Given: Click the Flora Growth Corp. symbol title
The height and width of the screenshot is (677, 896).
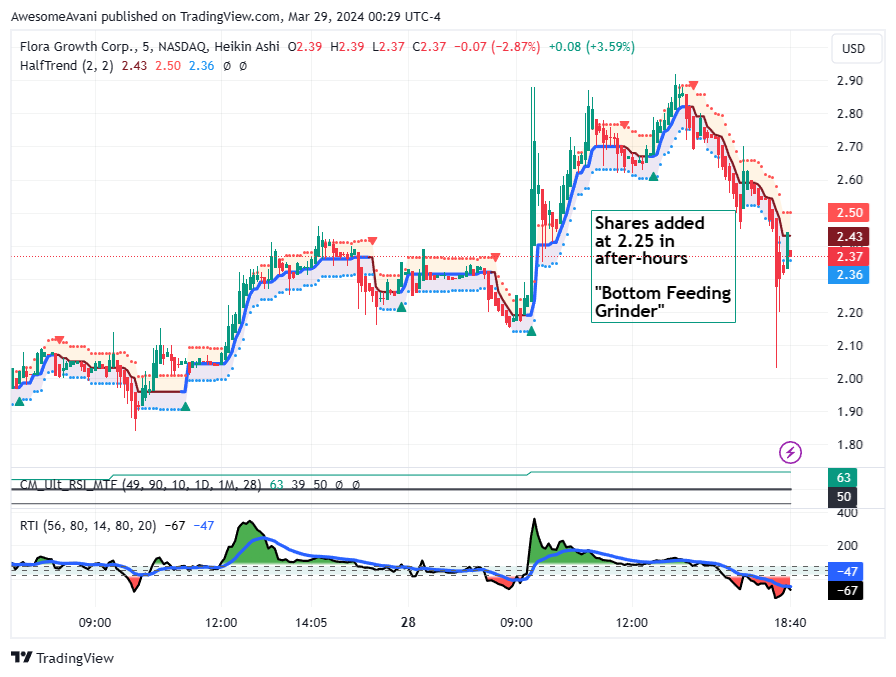Looking at the screenshot, I should click(x=78, y=47).
